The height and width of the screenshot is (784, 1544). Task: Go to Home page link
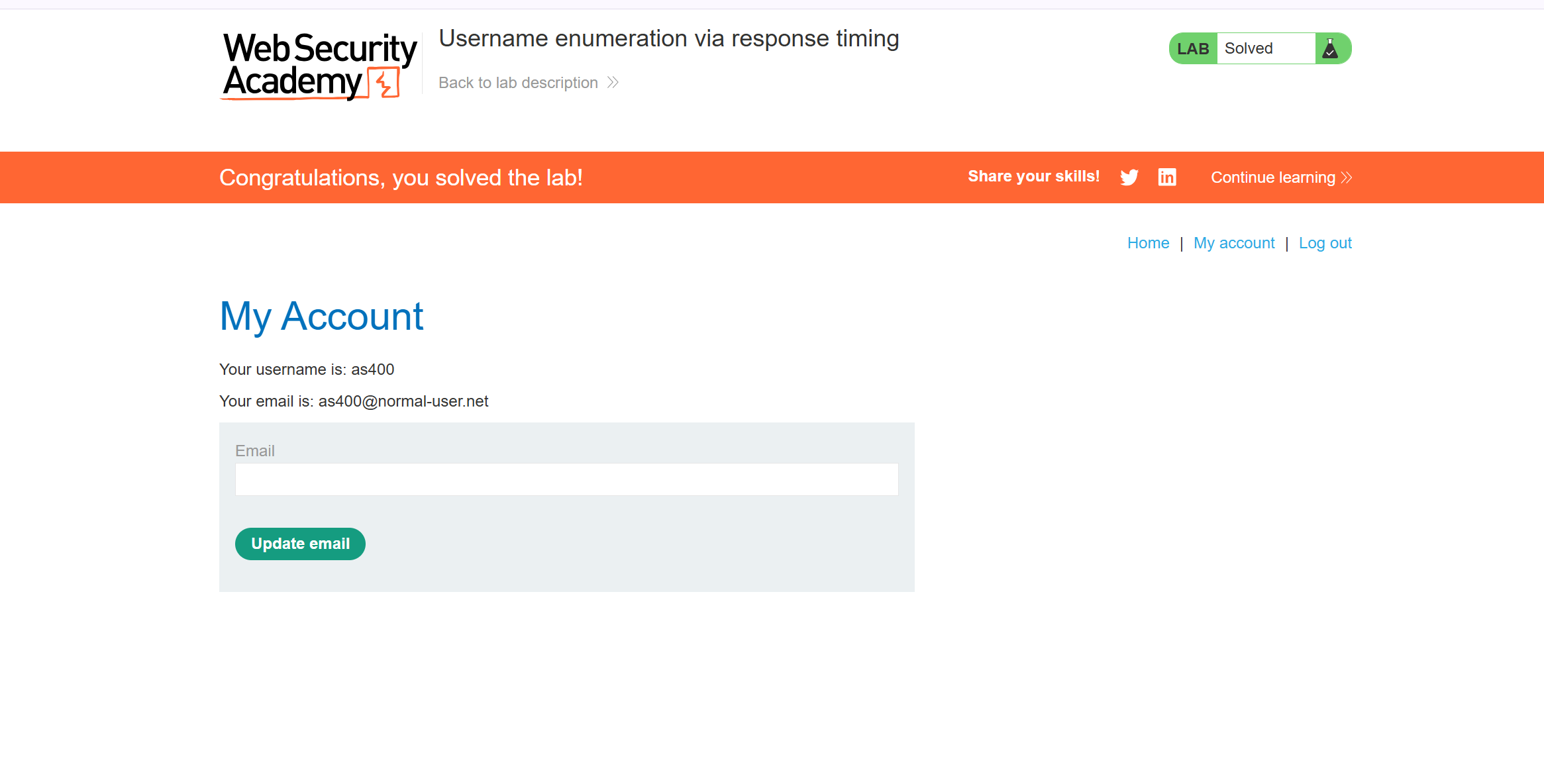click(1149, 243)
